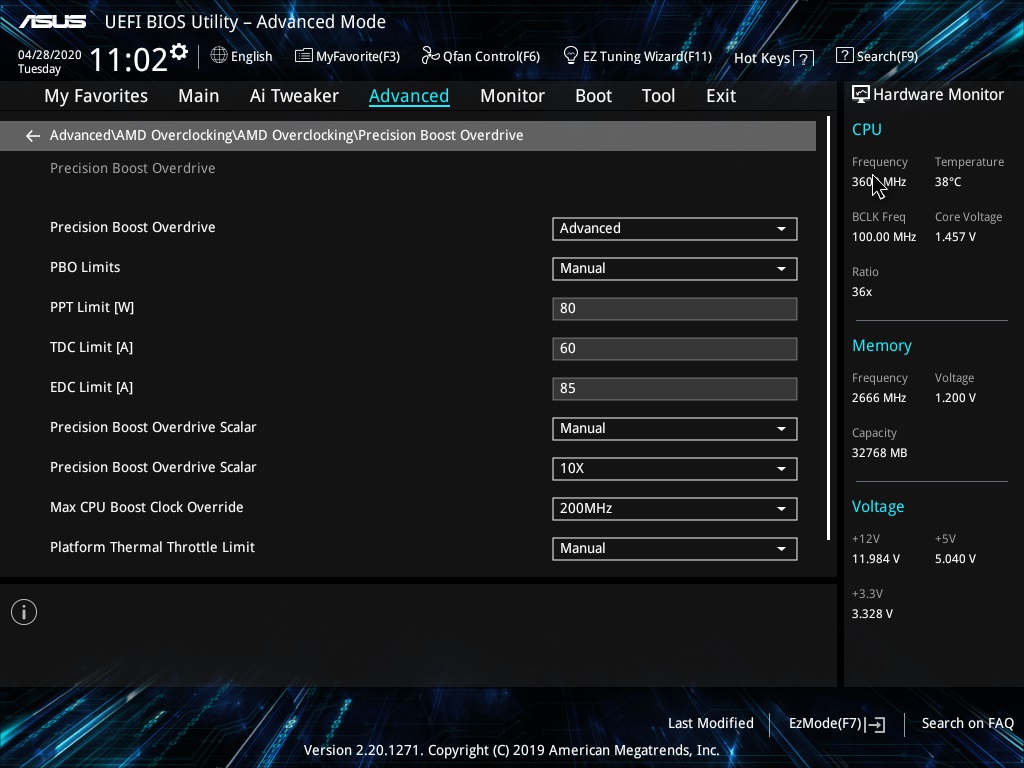Screen dimensions: 1024x768
Task: Click the Hardware Monitor display icon
Action: [x=861, y=95]
